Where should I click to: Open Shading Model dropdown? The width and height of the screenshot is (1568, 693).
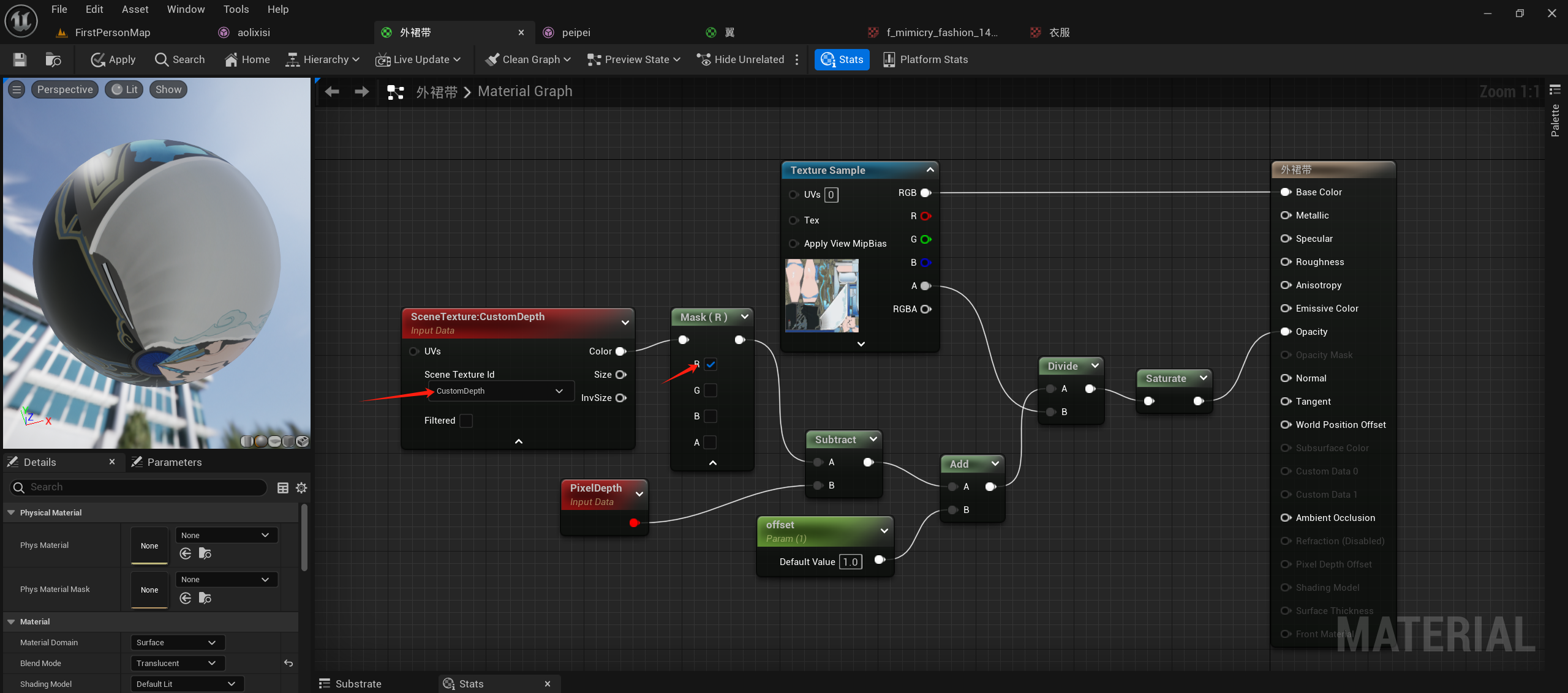coord(187,684)
